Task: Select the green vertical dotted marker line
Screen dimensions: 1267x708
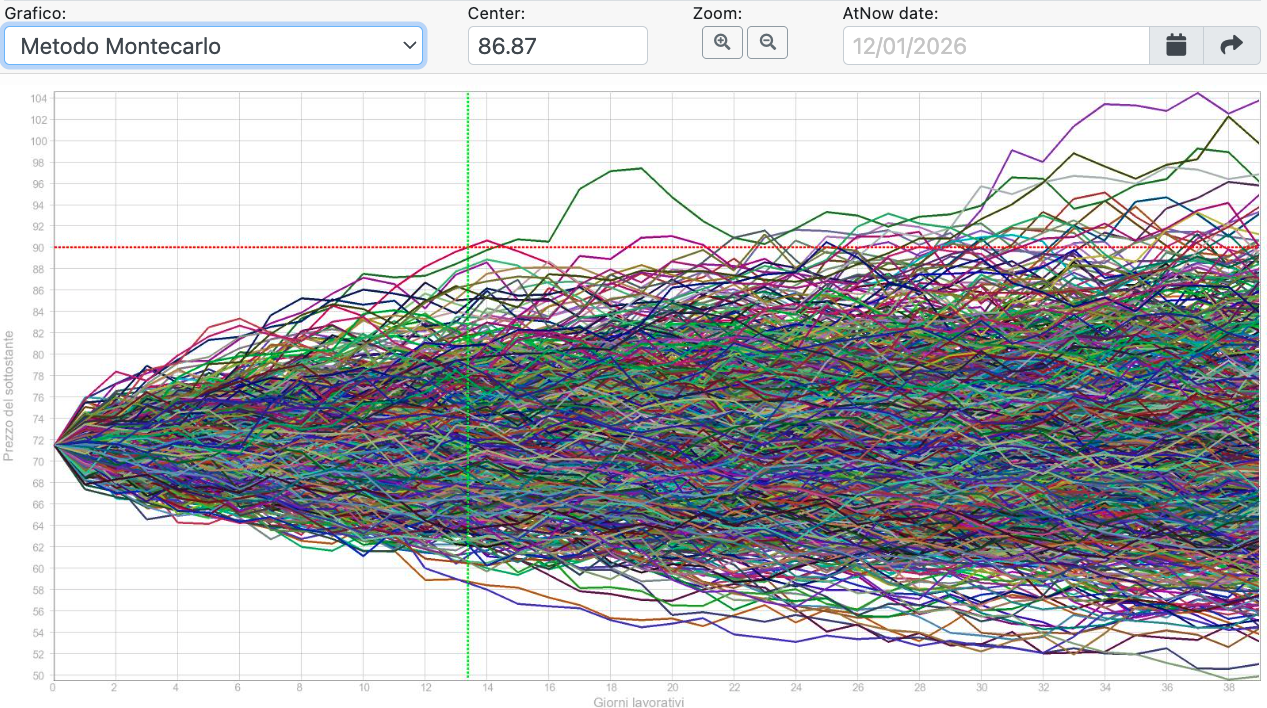Action: click(468, 400)
